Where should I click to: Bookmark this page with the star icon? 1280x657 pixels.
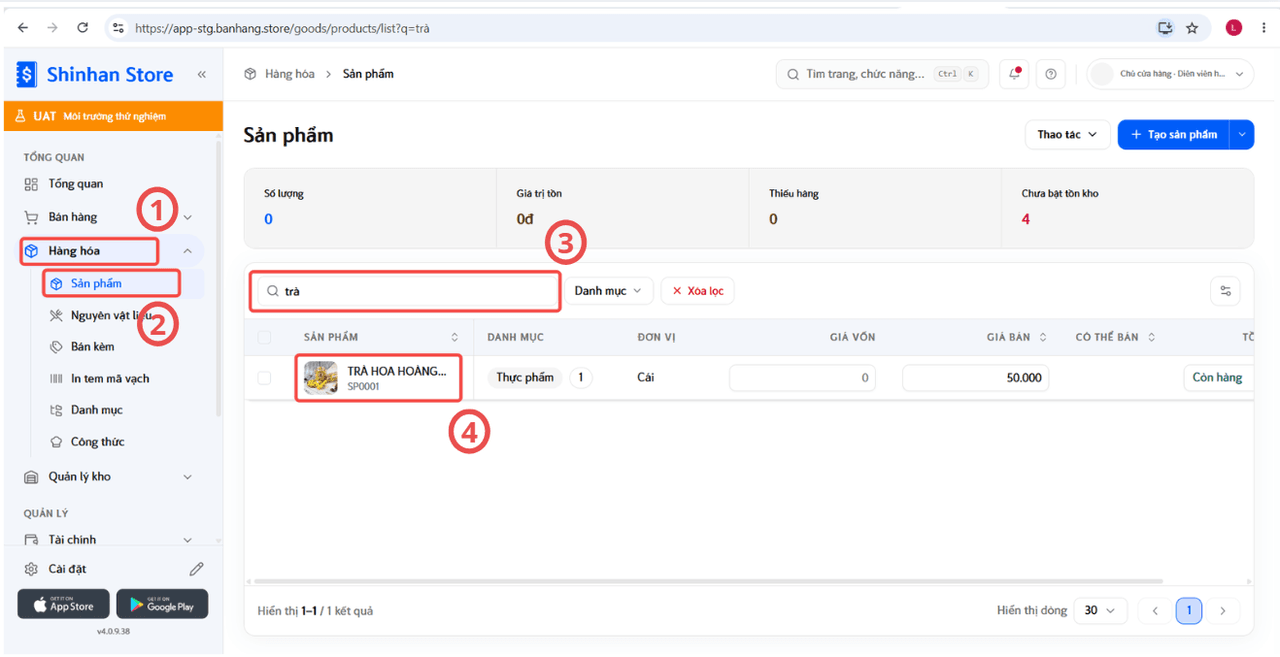1192,28
